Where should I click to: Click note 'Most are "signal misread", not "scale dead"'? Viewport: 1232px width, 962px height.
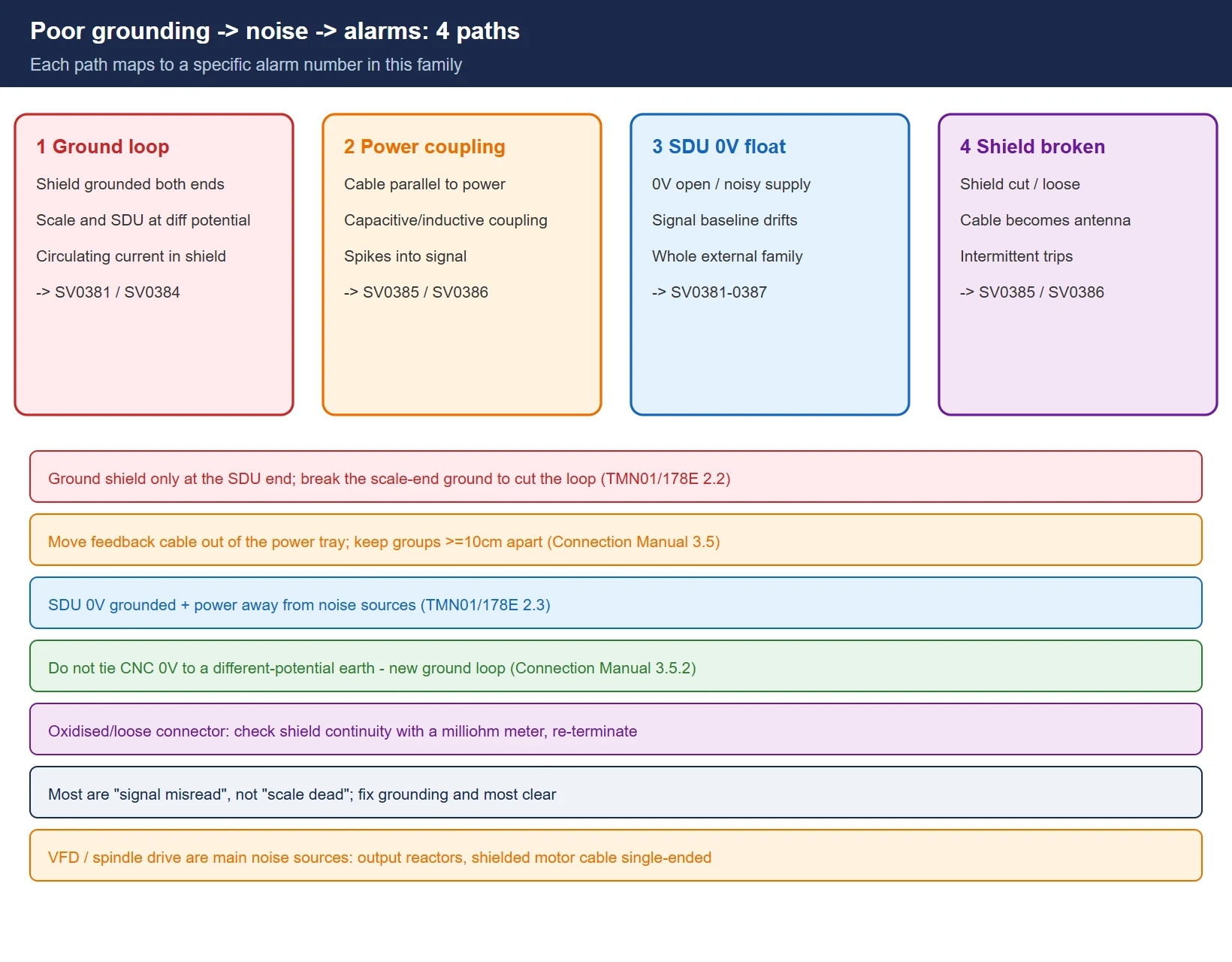pyautogui.click(x=616, y=793)
